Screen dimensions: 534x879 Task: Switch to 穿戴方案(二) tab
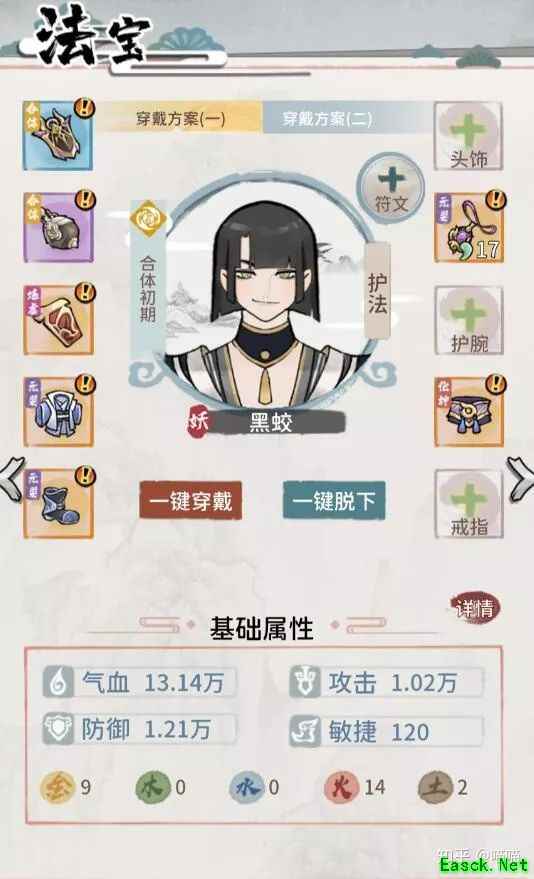(x=327, y=118)
